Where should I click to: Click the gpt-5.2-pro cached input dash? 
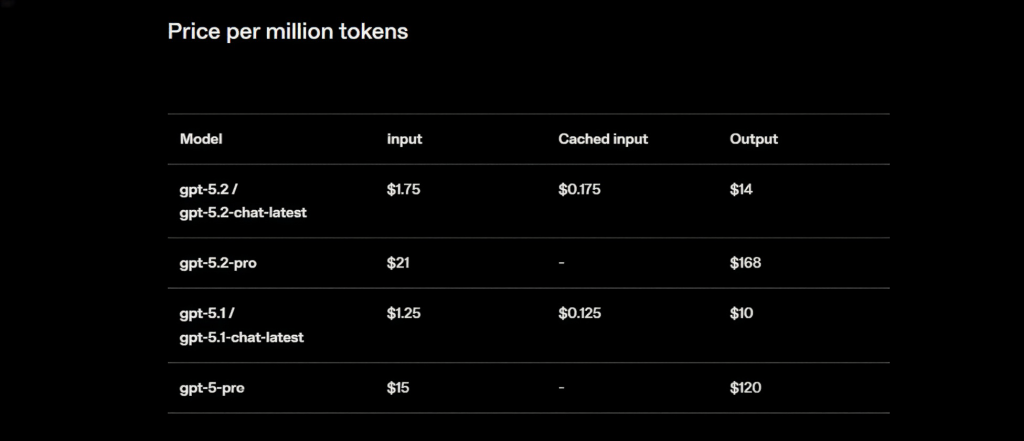562,263
